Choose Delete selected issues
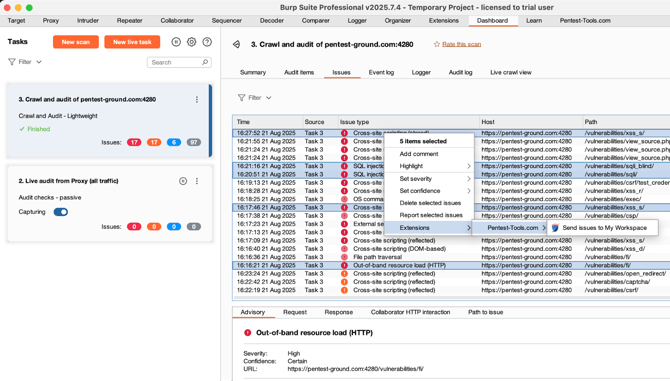 click(429, 203)
